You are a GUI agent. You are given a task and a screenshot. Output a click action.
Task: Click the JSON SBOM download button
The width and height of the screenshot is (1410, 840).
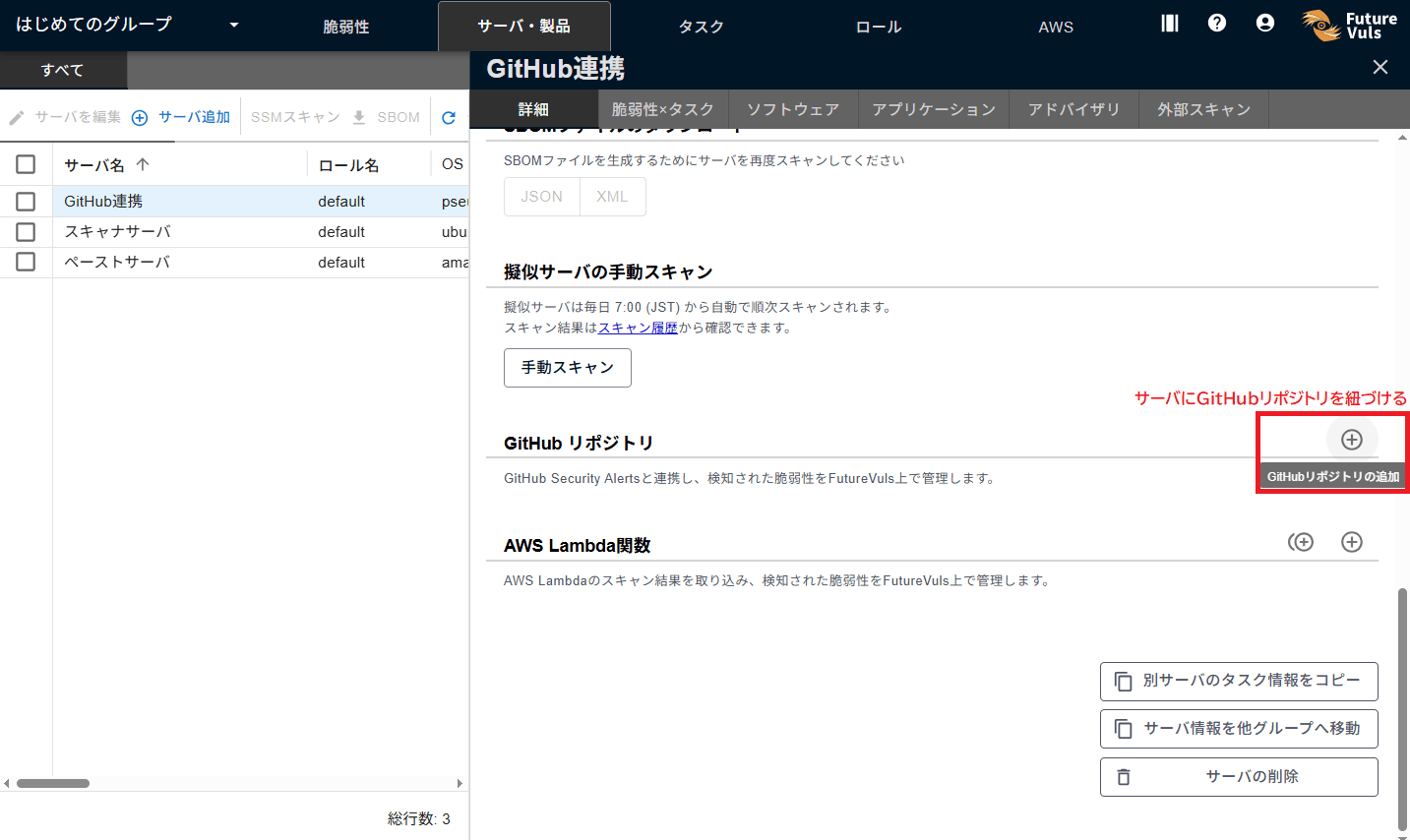(x=542, y=197)
